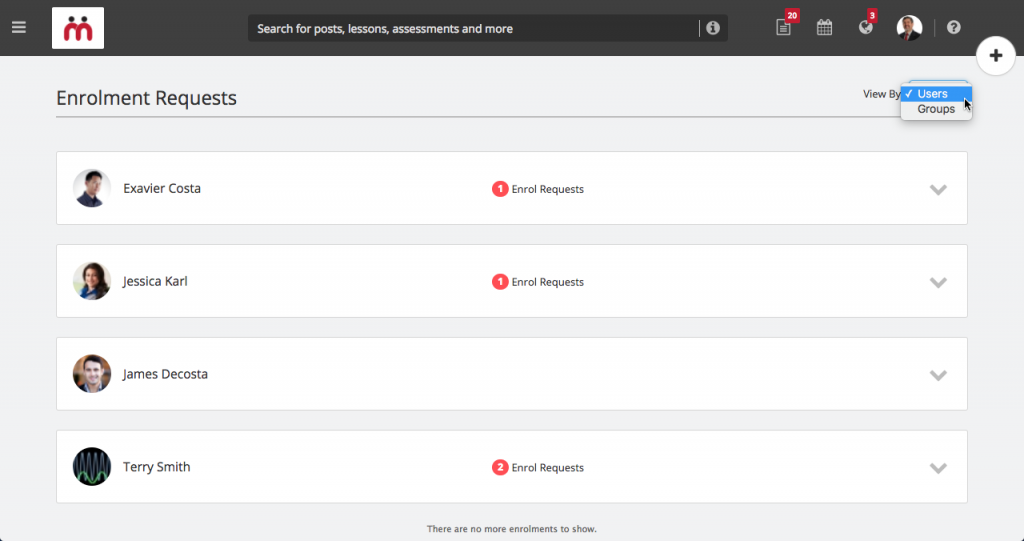Expand Exavier Costa's enrolment row
The height and width of the screenshot is (541, 1024).
[938, 189]
